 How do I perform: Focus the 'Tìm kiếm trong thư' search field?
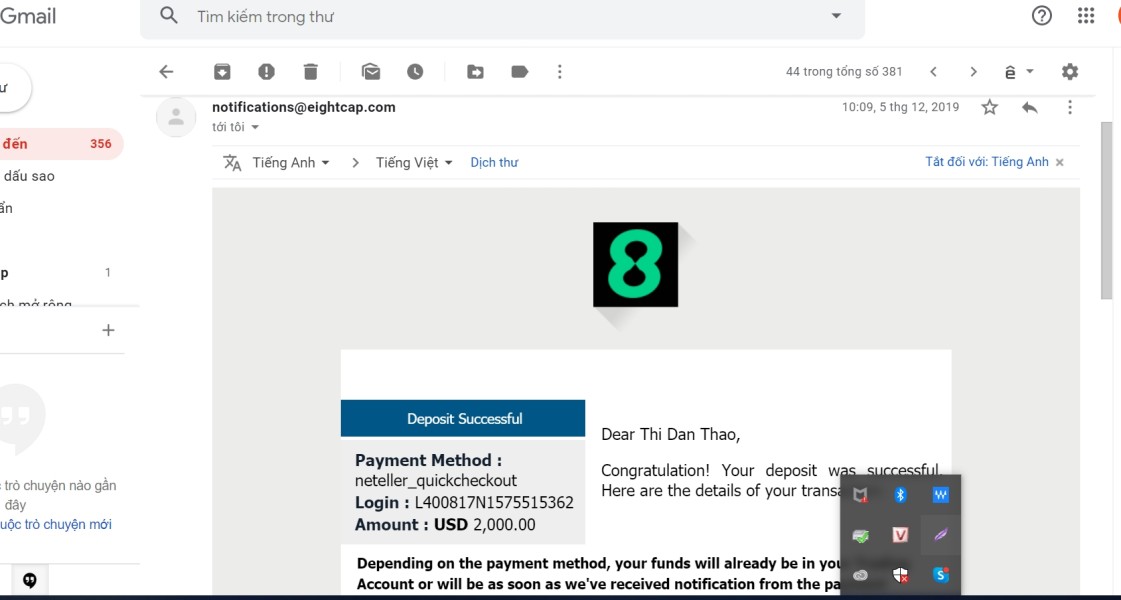(502, 16)
